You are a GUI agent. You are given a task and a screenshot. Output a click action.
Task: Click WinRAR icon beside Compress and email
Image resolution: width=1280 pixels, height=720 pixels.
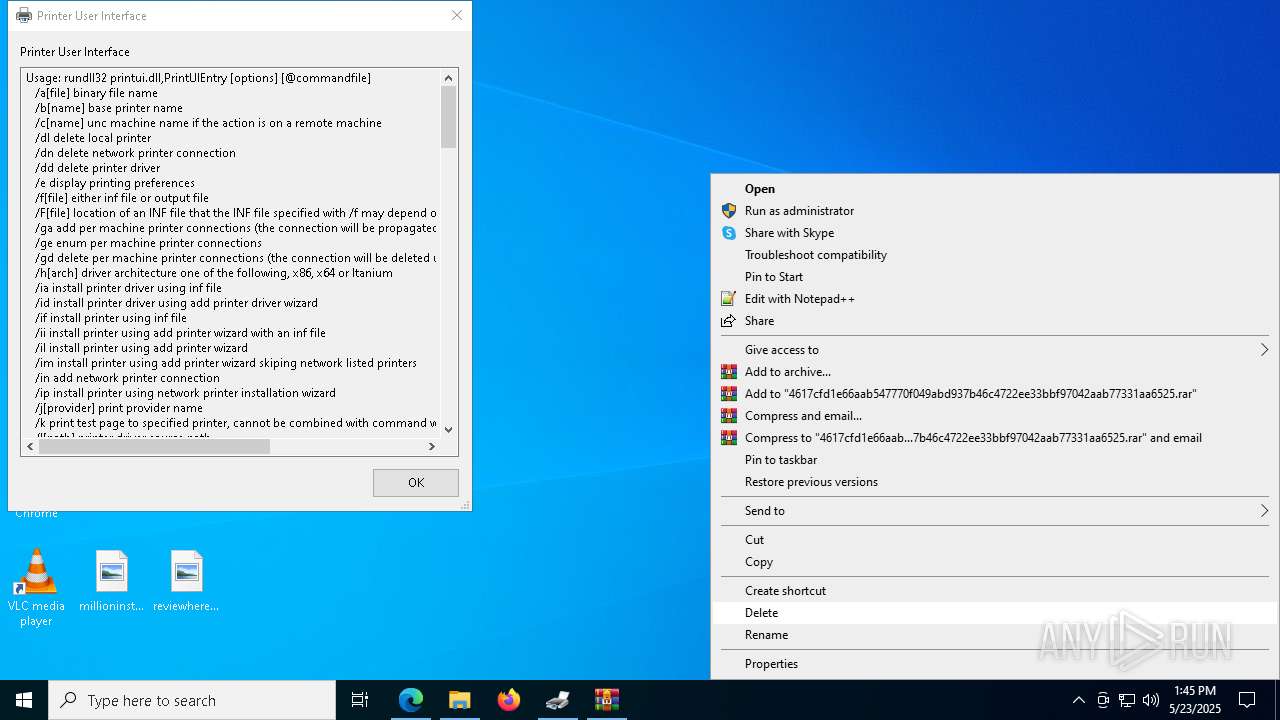pyautogui.click(x=729, y=416)
